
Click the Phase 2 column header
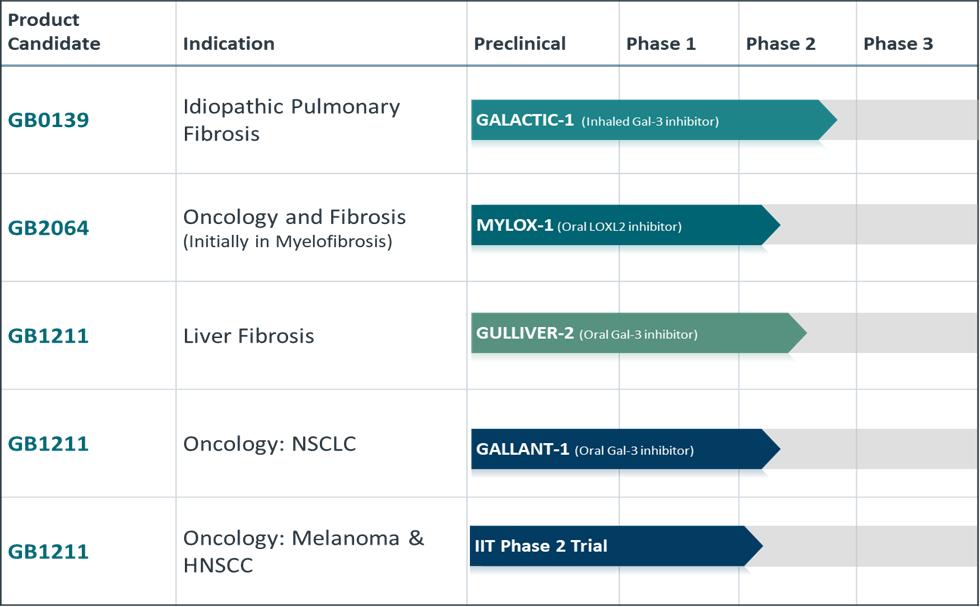tap(781, 44)
